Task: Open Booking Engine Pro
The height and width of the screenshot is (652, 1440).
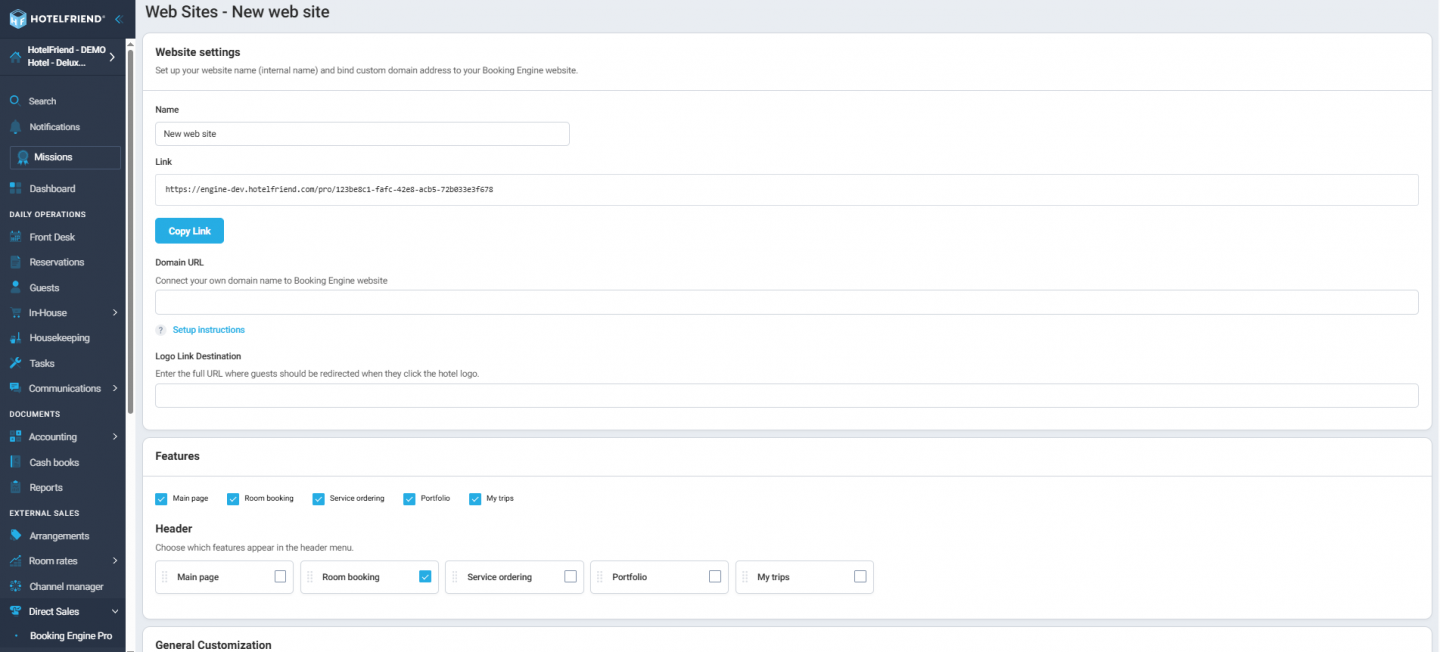Action: coord(70,635)
